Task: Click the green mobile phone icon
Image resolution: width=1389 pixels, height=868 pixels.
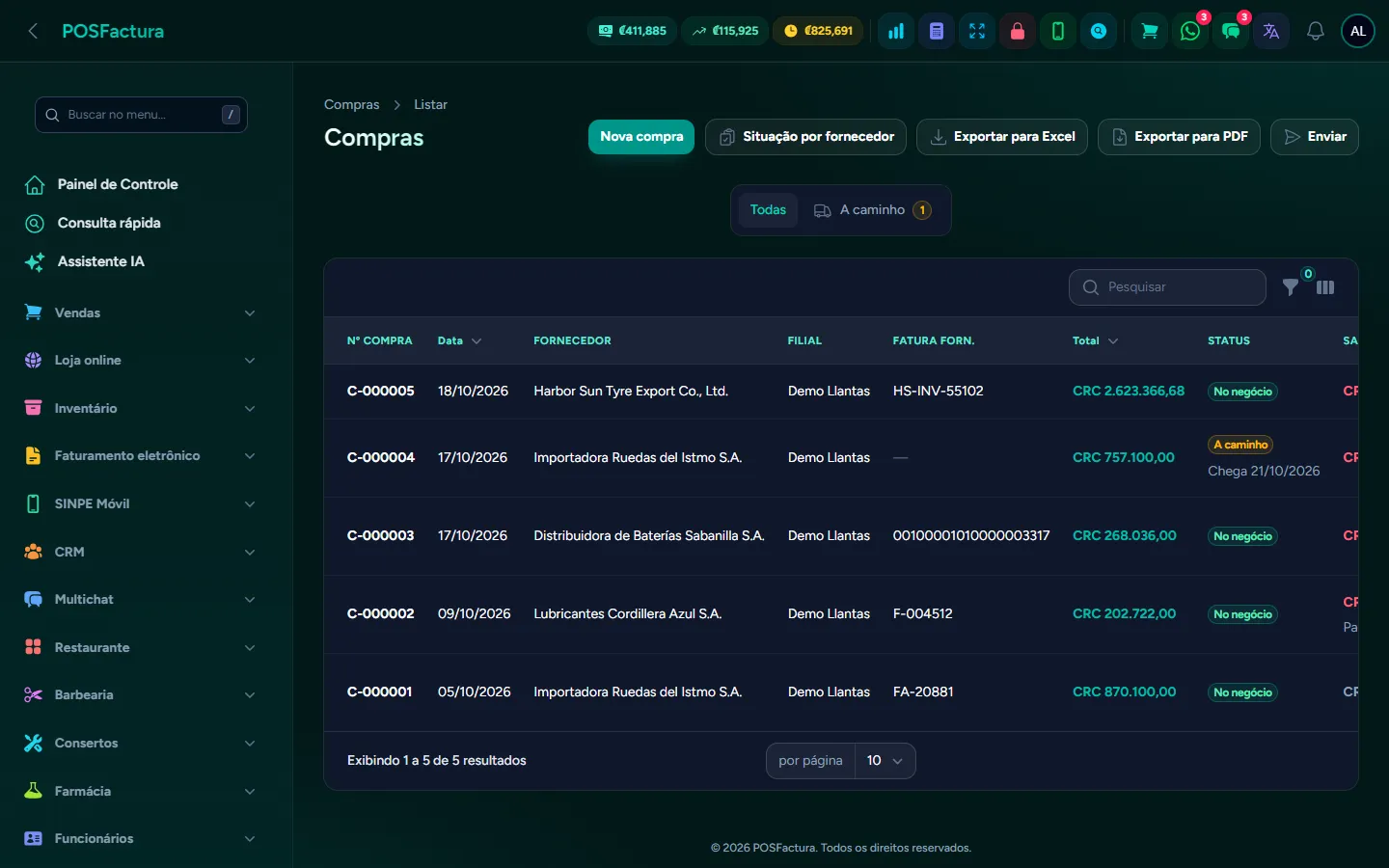Action: tap(1058, 31)
